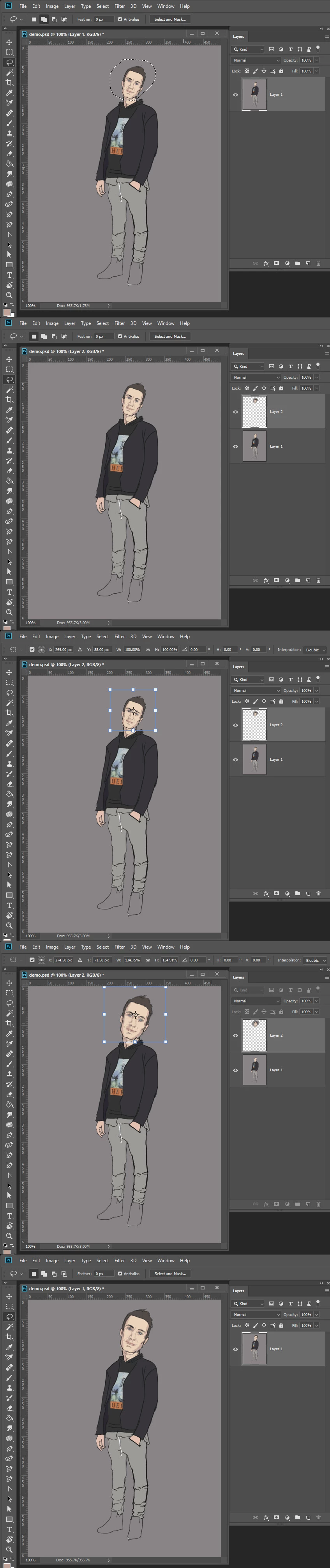Click Add to selection mode, first screenshot
Screen dimensions: 330x1568
[x=44, y=19]
